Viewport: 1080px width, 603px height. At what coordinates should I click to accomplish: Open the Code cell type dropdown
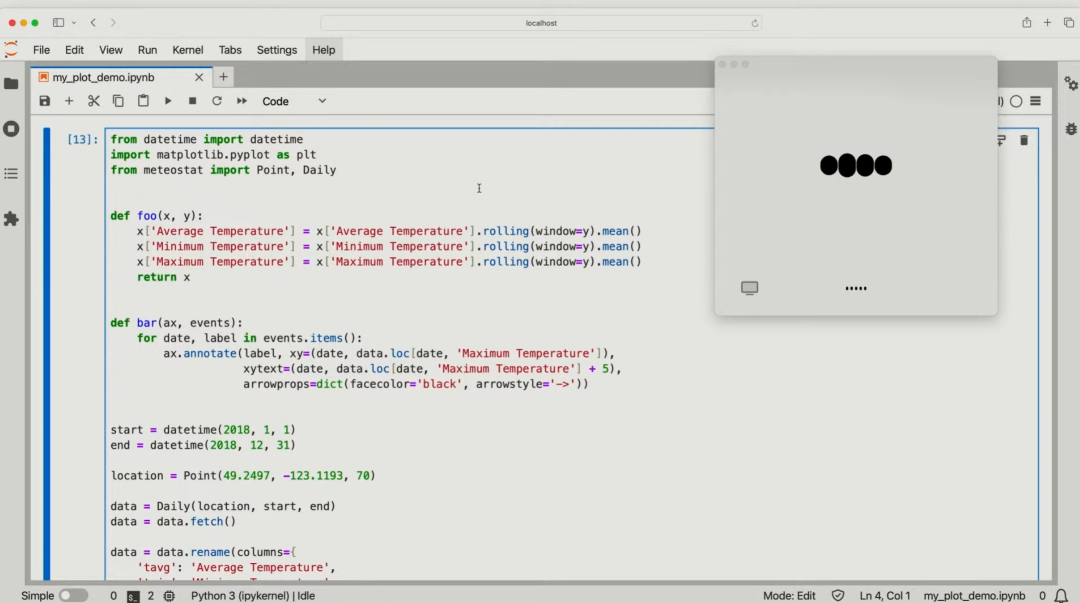[294, 101]
